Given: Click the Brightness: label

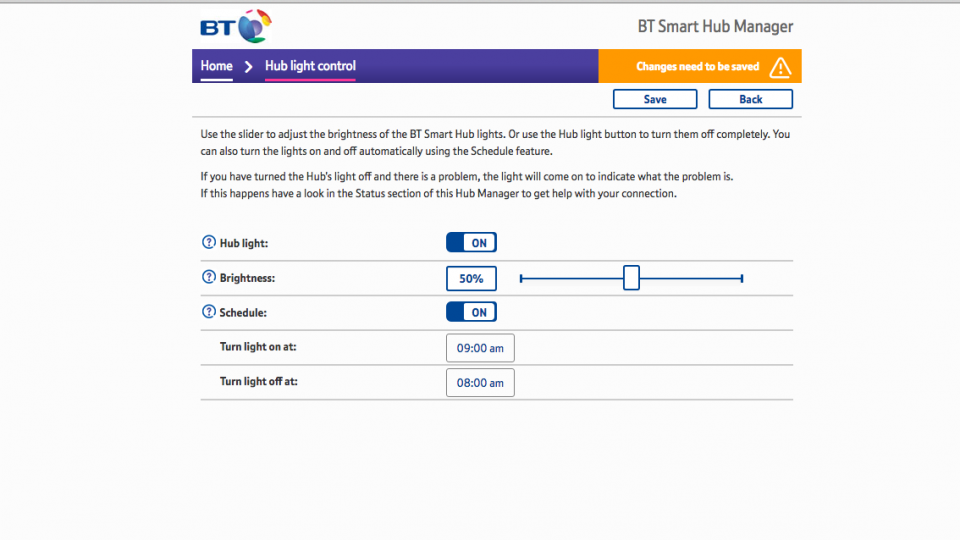Looking at the screenshot, I should click(247, 278).
